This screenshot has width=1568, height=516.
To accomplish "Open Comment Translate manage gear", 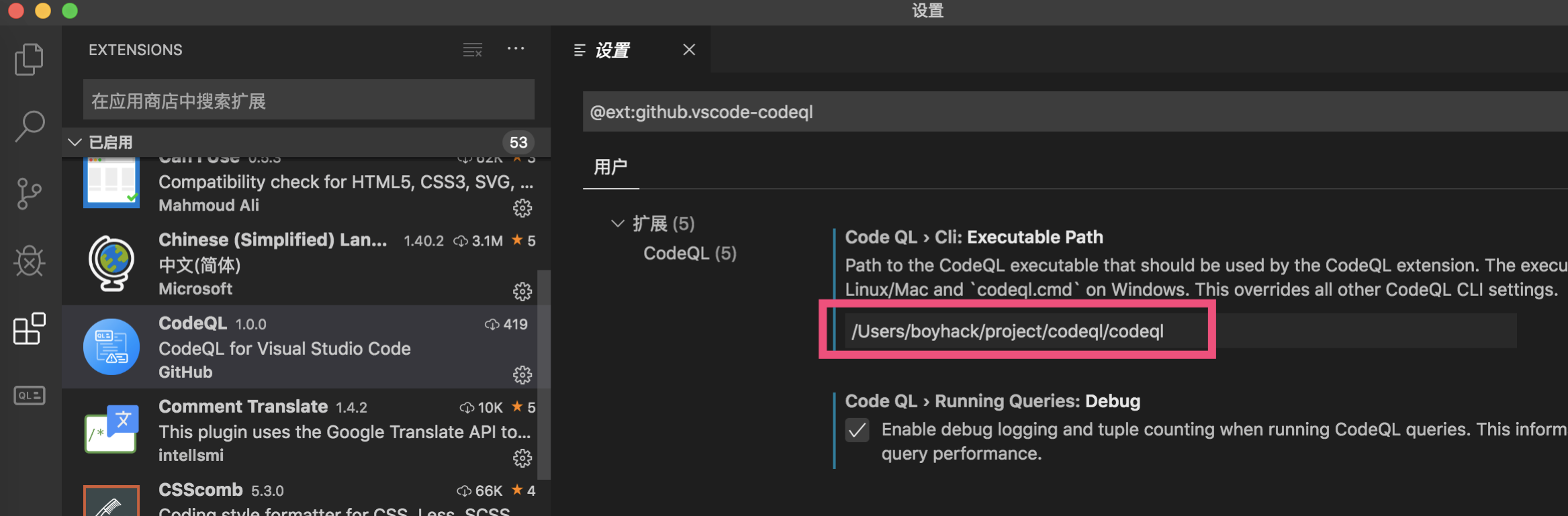I will click(522, 458).
